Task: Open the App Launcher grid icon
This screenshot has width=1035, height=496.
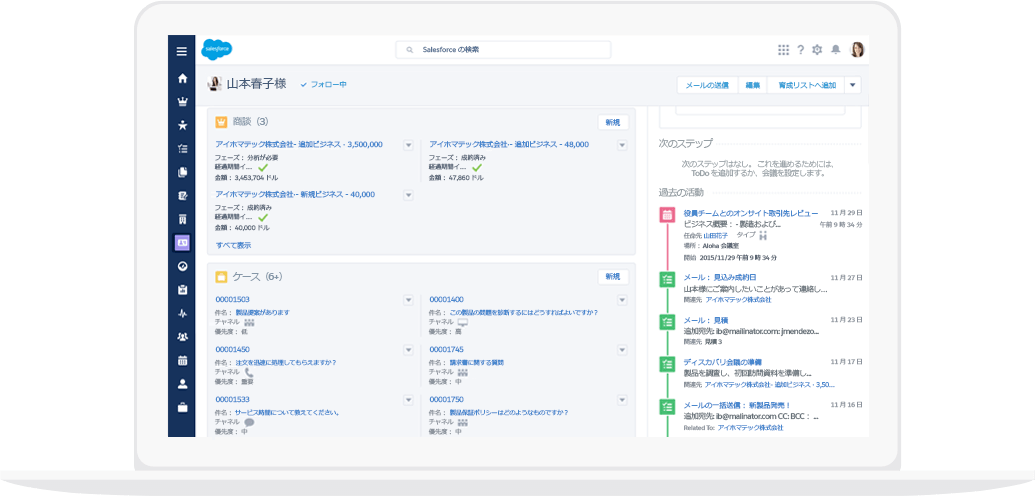Action: pyautogui.click(x=783, y=50)
